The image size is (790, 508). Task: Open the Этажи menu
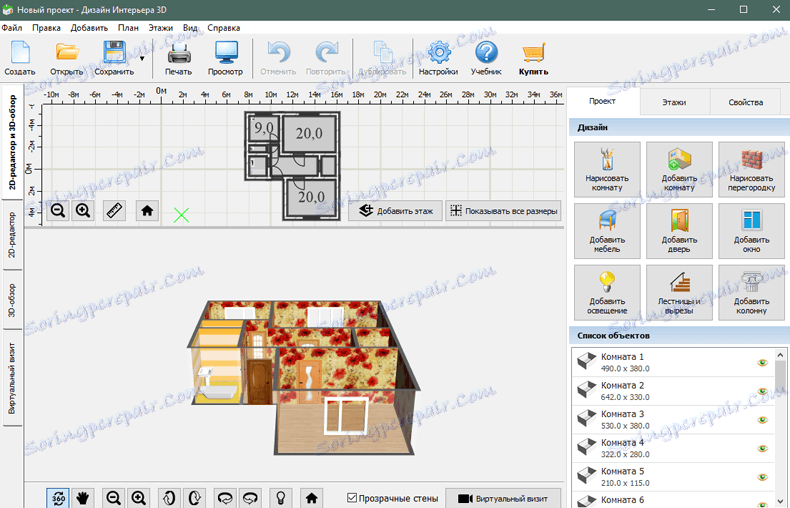pos(160,28)
